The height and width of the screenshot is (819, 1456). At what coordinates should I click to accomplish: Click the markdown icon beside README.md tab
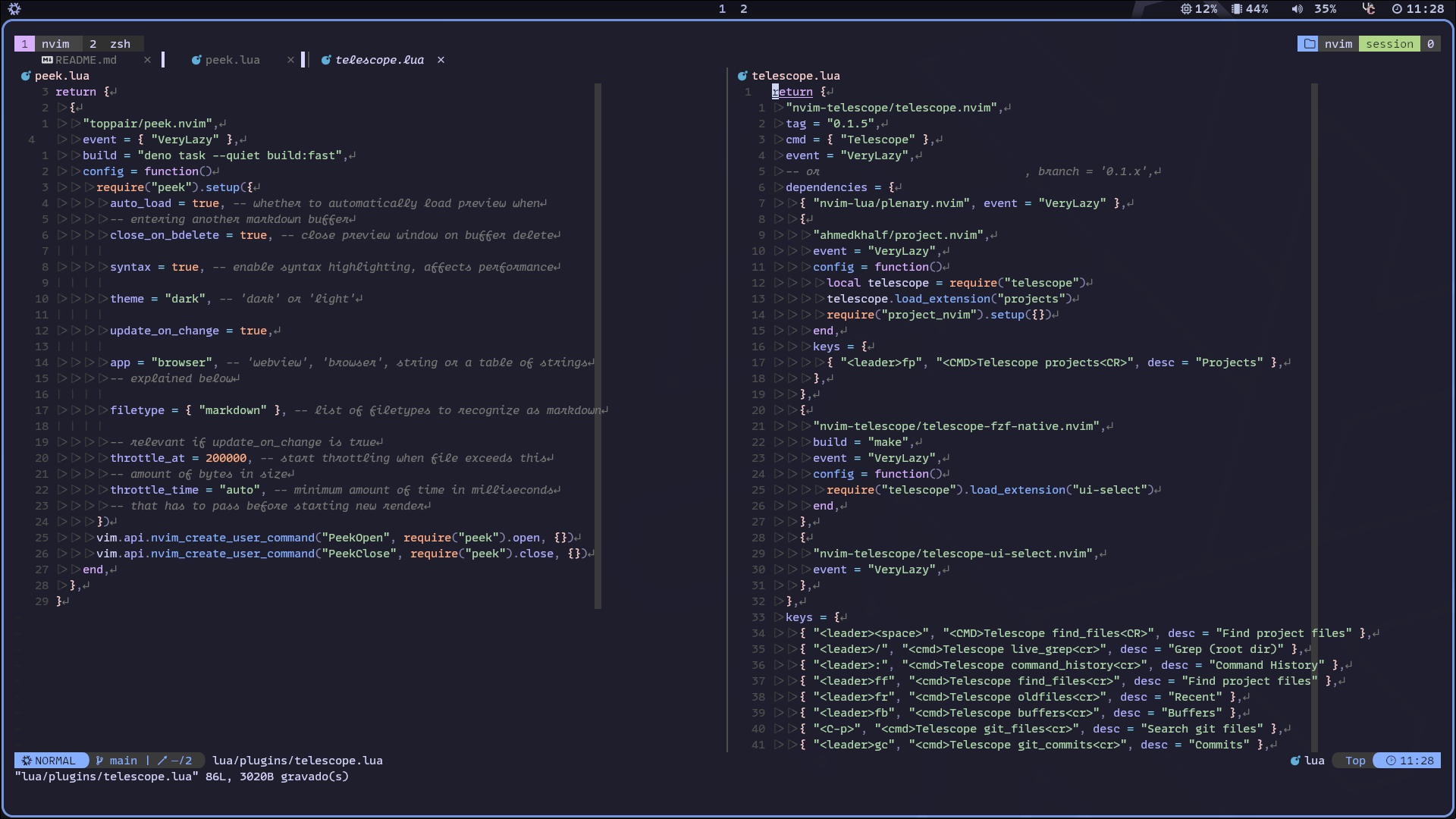pos(47,60)
